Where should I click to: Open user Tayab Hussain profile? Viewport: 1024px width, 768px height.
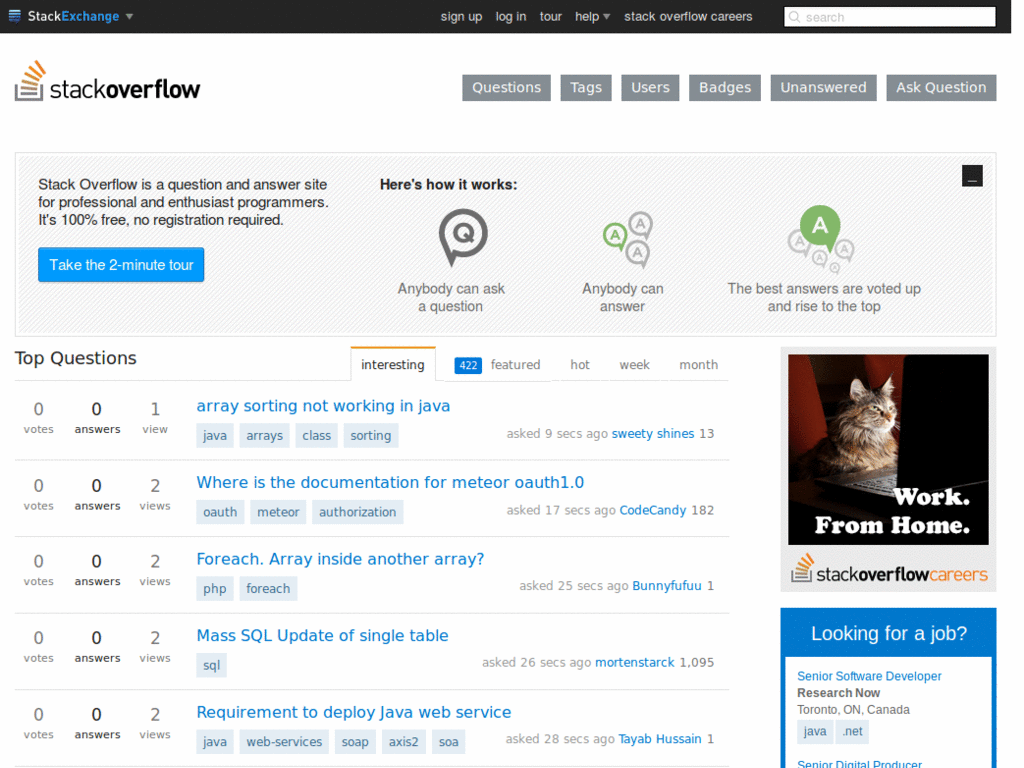(660, 739)
